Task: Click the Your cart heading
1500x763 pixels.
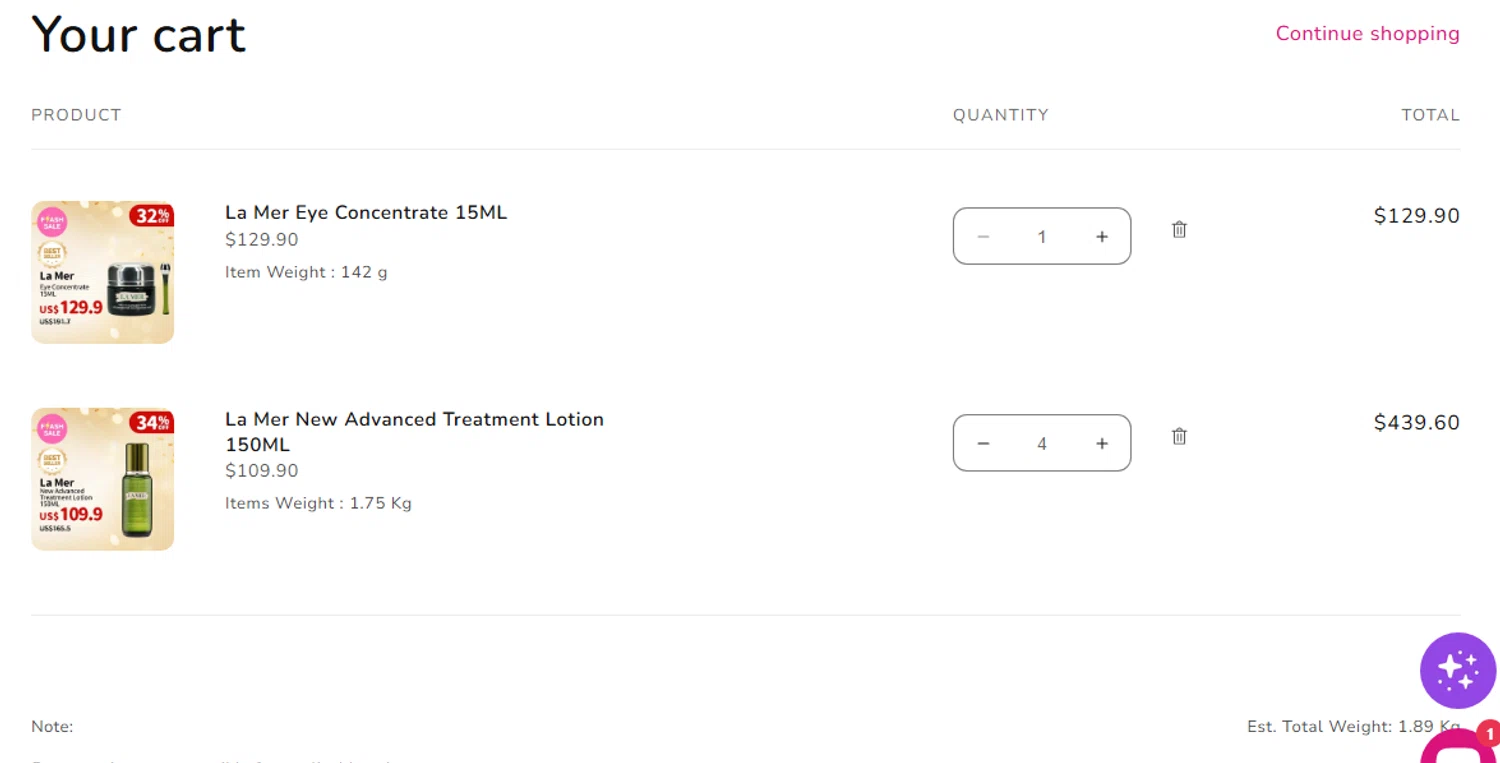Action: point(139,35)
